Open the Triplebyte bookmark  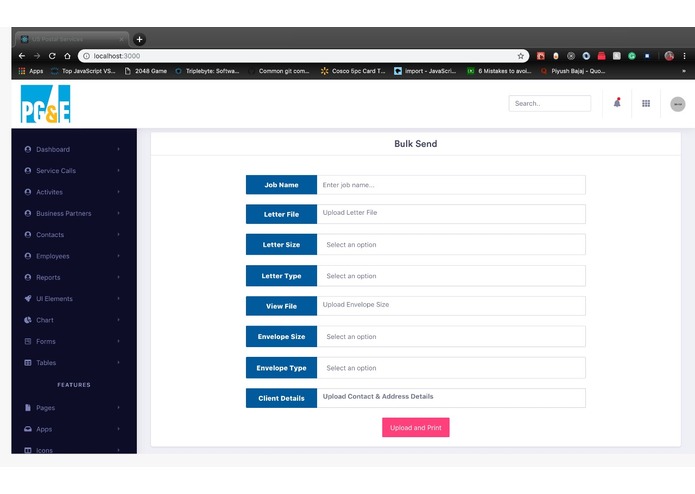pyautogui.click(x=207, y=71)
